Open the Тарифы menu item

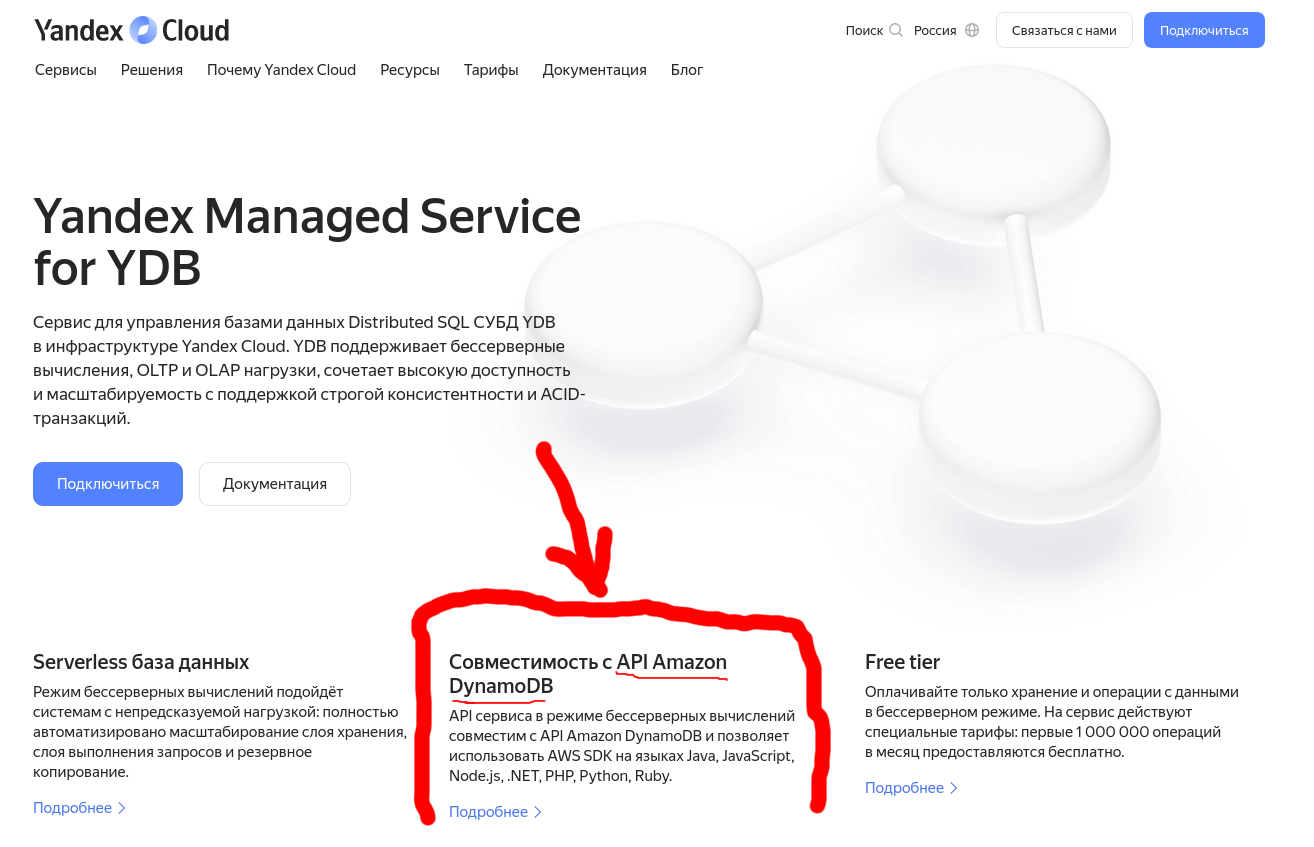coord(491,70)
